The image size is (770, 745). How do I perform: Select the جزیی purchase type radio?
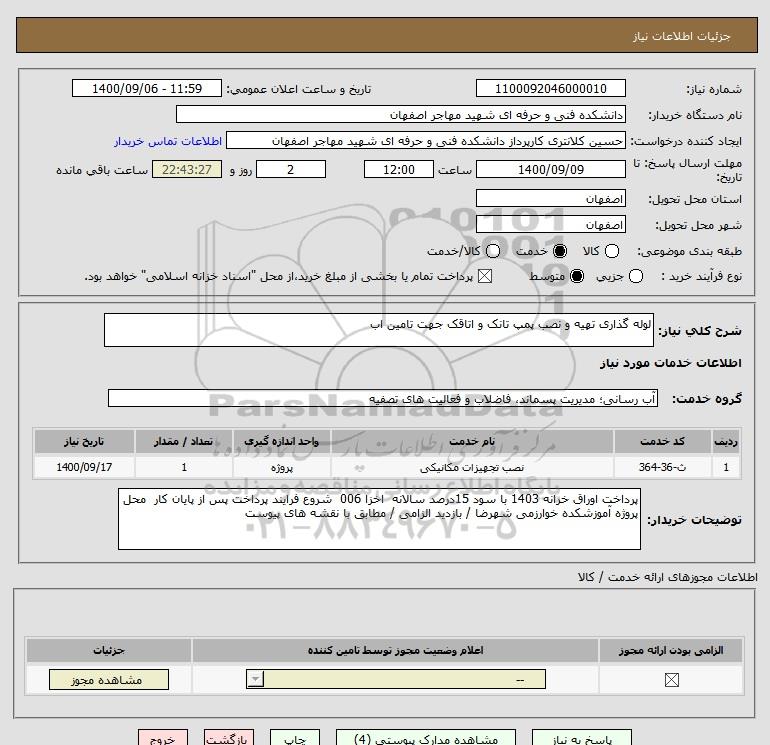(x=635, y=276)
